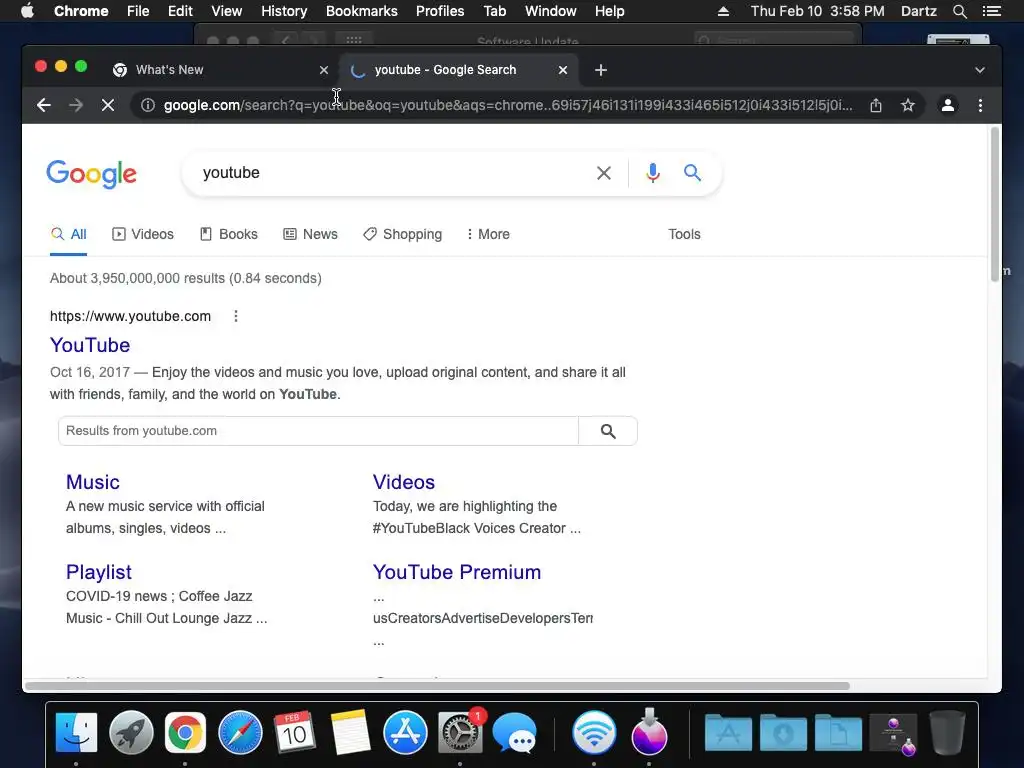Click the forward navigation arrow
Screen dimensions: 1024x768
pos(76,105)
